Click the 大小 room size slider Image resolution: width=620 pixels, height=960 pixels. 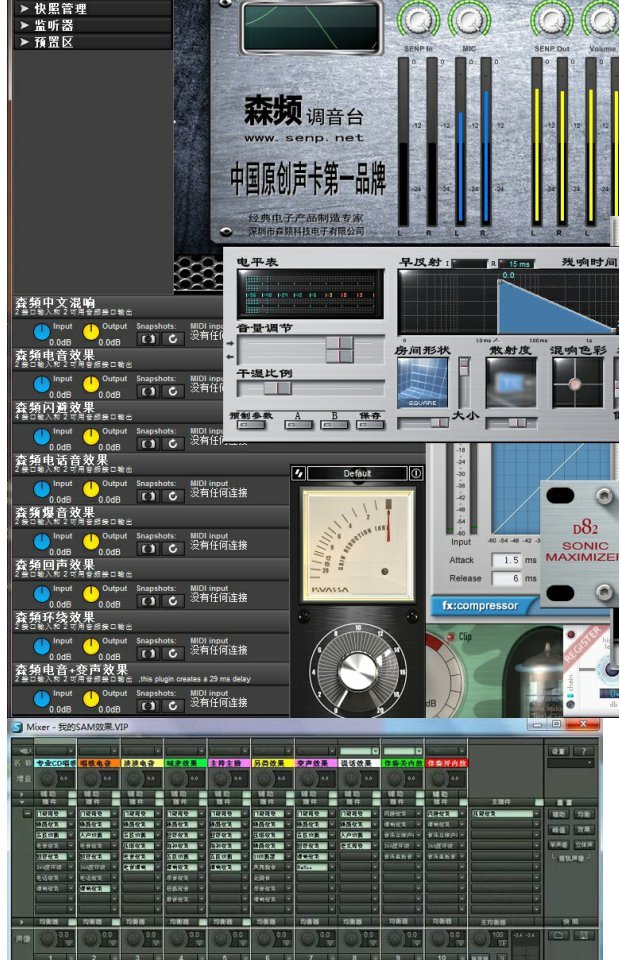(x=465, y=382)
